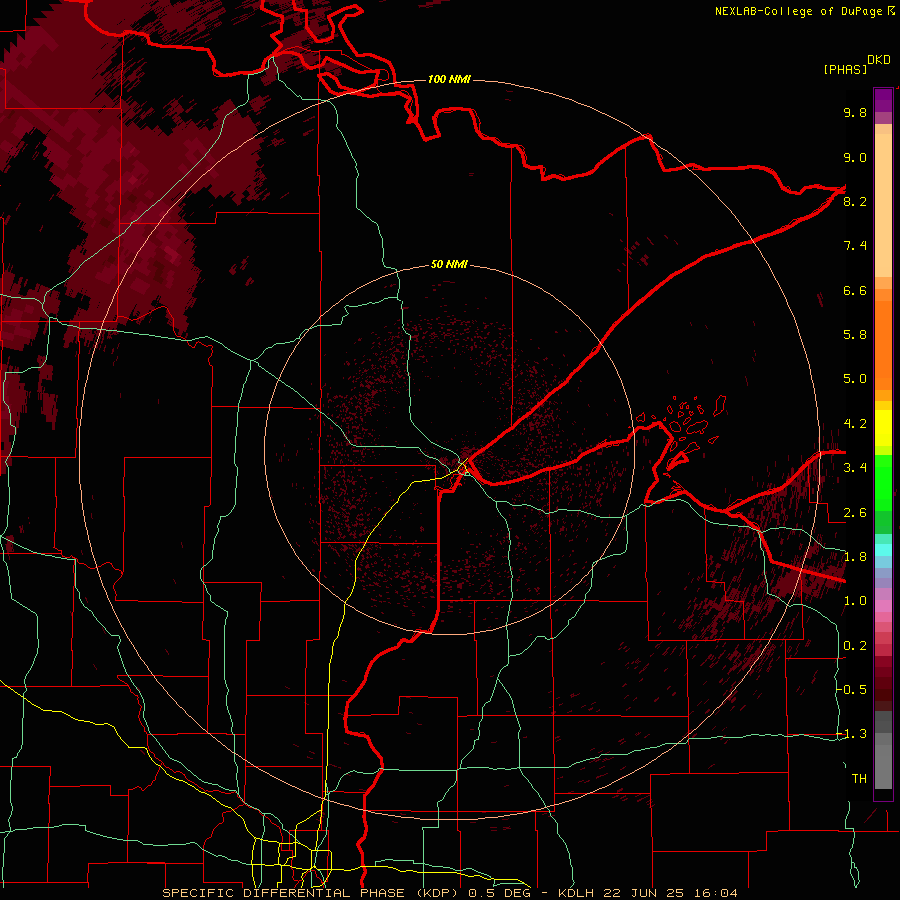Click the 50 NMI range ring label
The height and width of the screenshot is (900, 900).
tap(449, 264)
